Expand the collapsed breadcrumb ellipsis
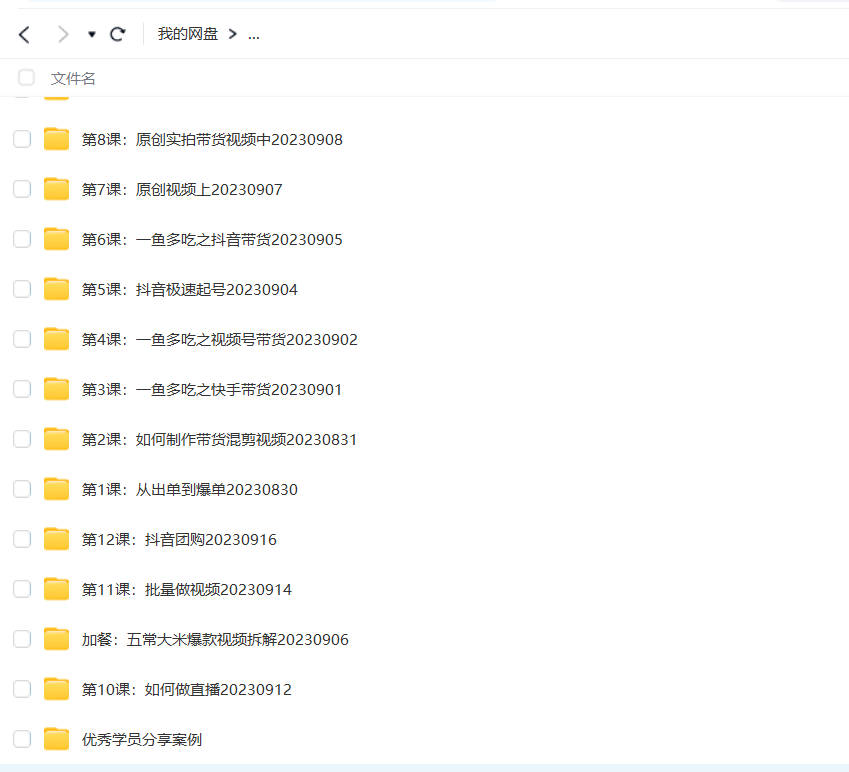Screen dimensions: 849x772 (253, 36)
